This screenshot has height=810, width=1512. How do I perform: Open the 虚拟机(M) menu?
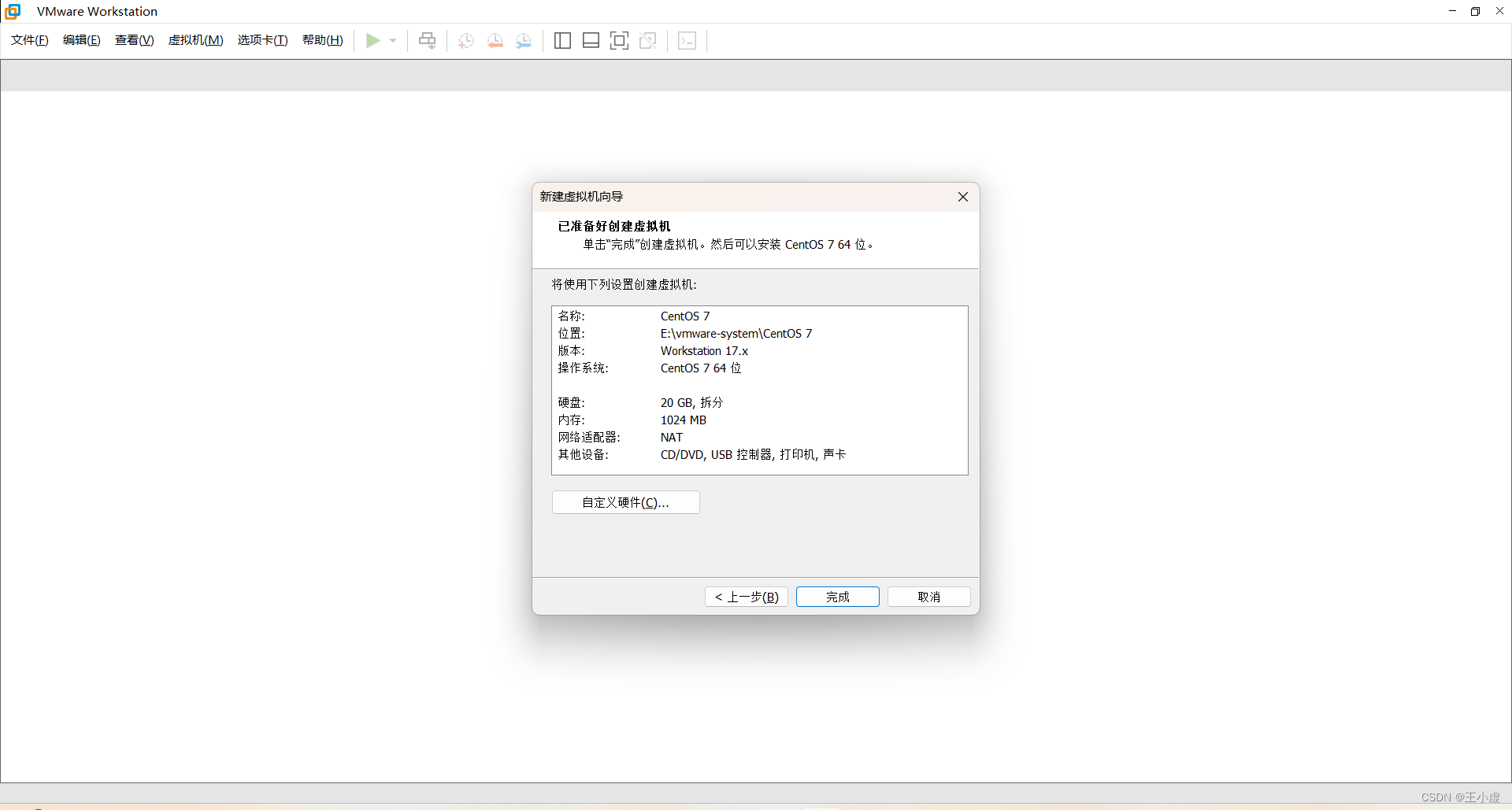(x=196, y=40)
